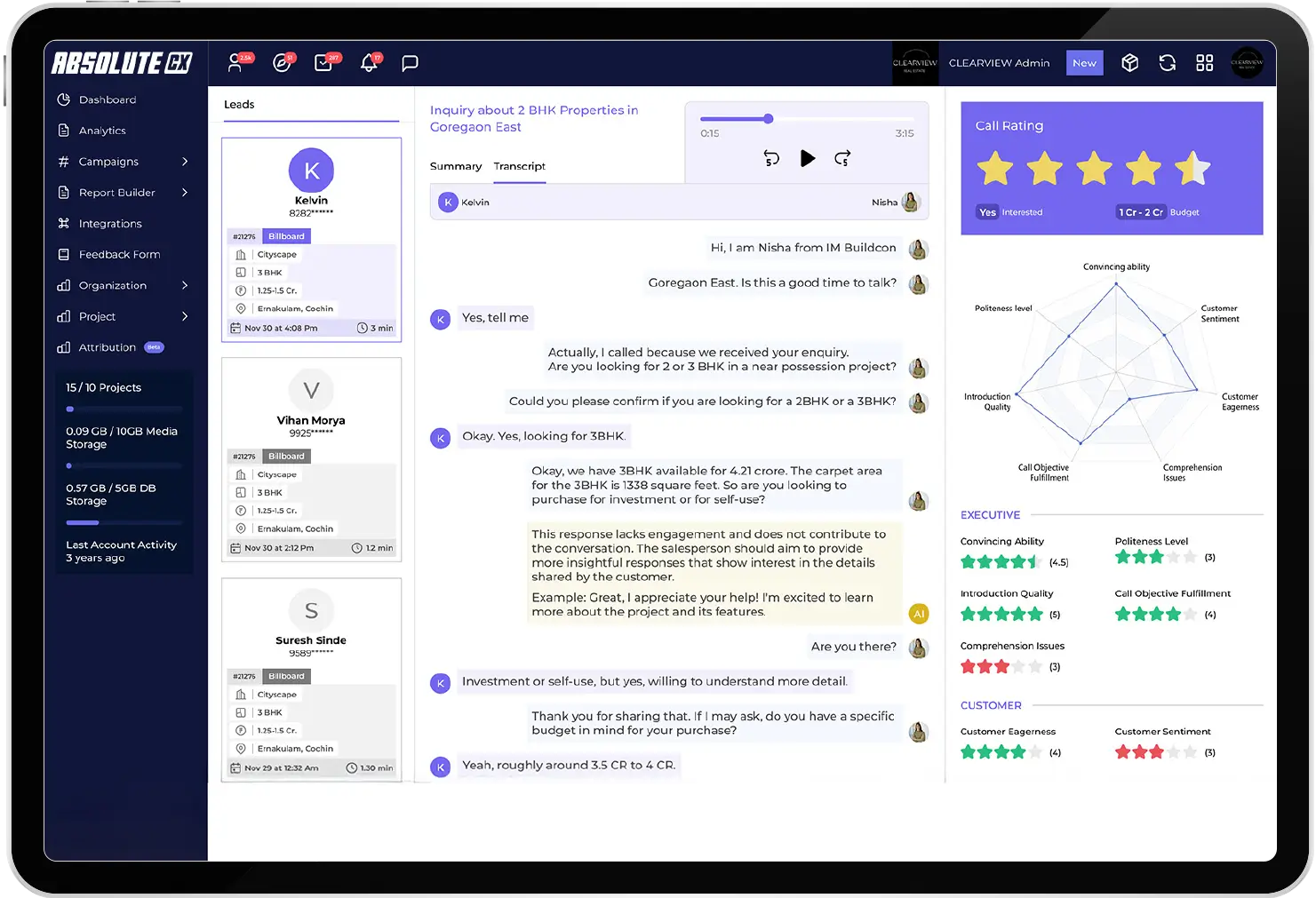Open the chat bubble icon
Viewport: 1316px width, 898px height.
tap(410, 63)
